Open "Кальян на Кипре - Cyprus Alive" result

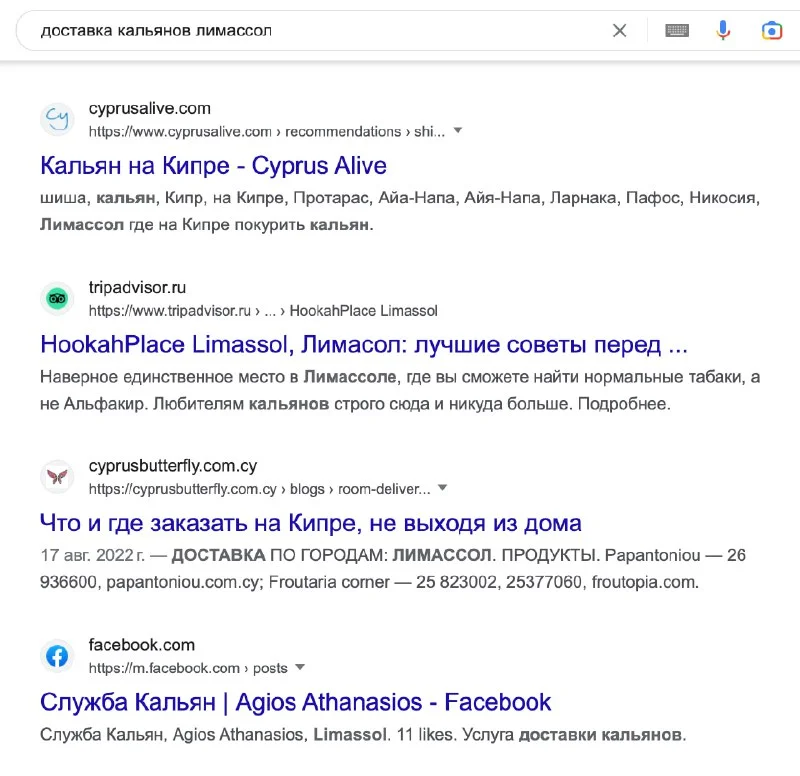(213, 165)
